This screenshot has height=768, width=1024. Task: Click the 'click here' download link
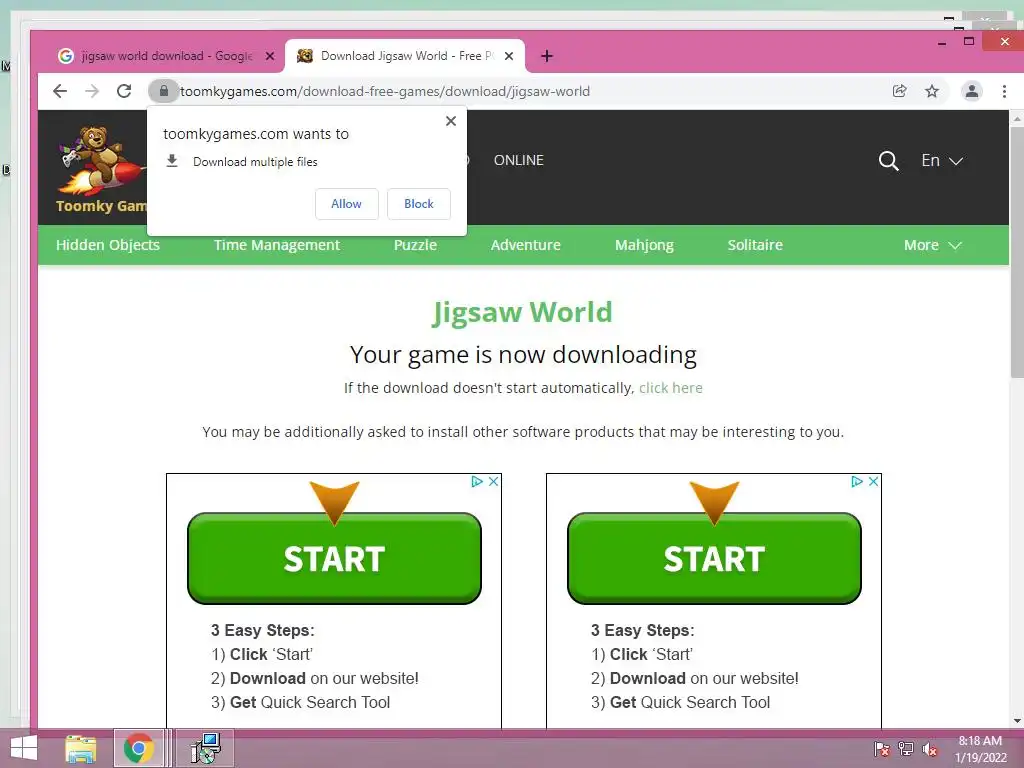tap(671, 388)
